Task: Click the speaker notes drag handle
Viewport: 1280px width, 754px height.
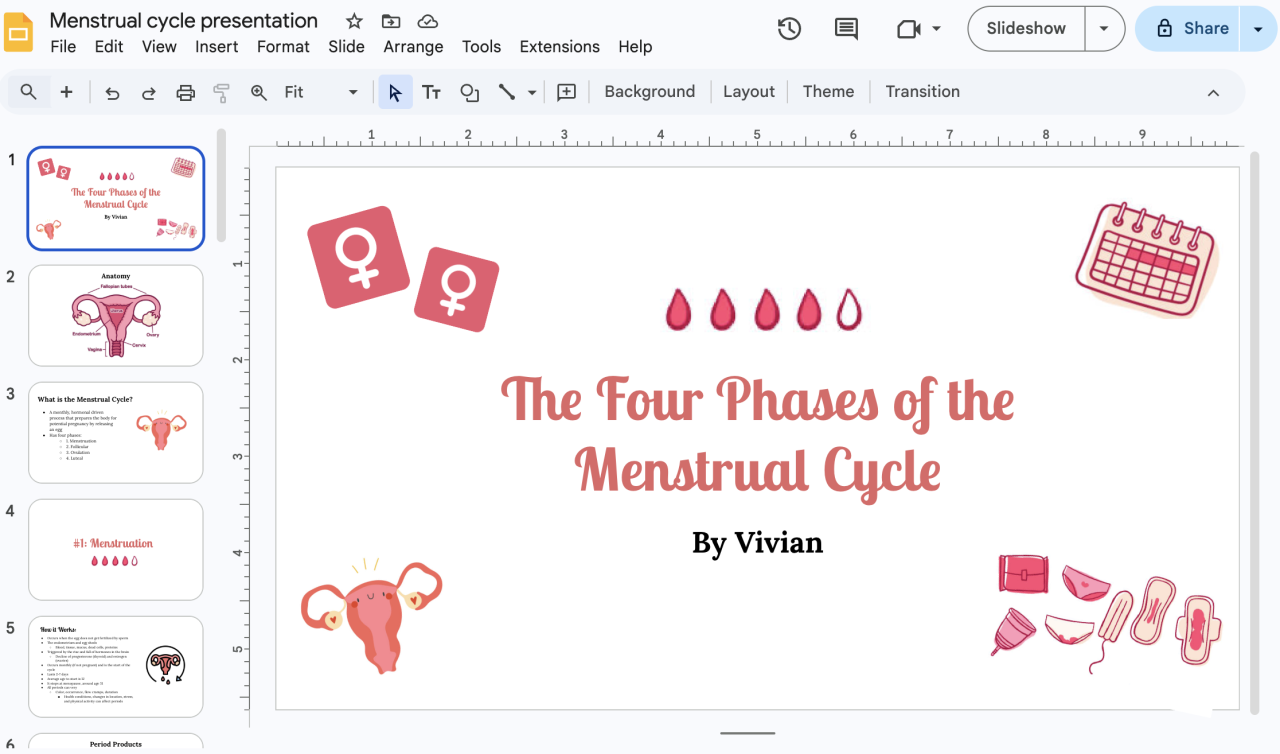Action: (748, 733)
